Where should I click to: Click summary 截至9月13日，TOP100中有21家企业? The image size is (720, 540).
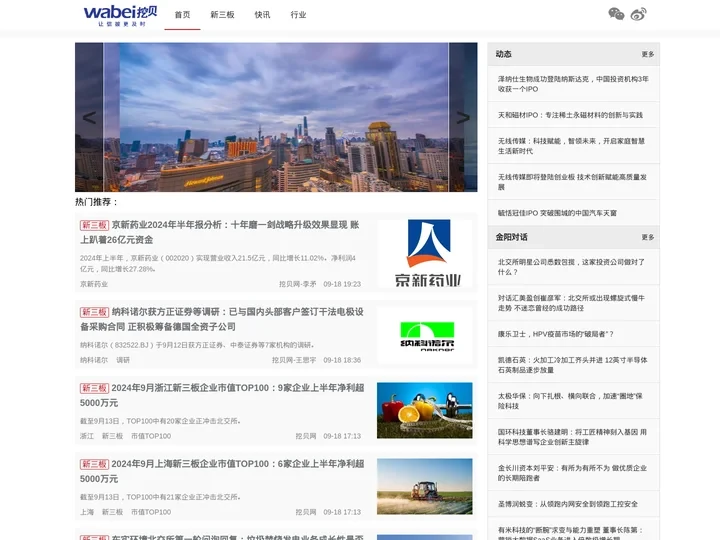pyautogui.click(x=160, y=497)
